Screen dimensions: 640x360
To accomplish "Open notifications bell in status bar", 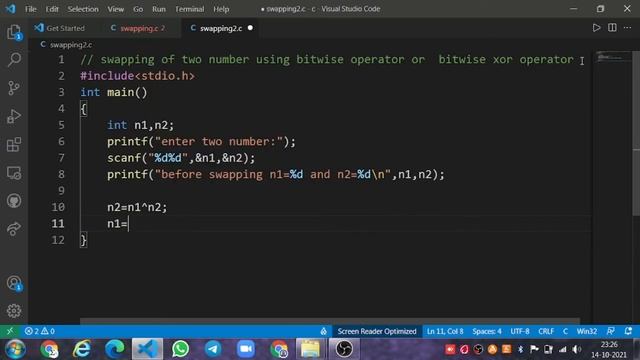I will [x=628, y=331].
